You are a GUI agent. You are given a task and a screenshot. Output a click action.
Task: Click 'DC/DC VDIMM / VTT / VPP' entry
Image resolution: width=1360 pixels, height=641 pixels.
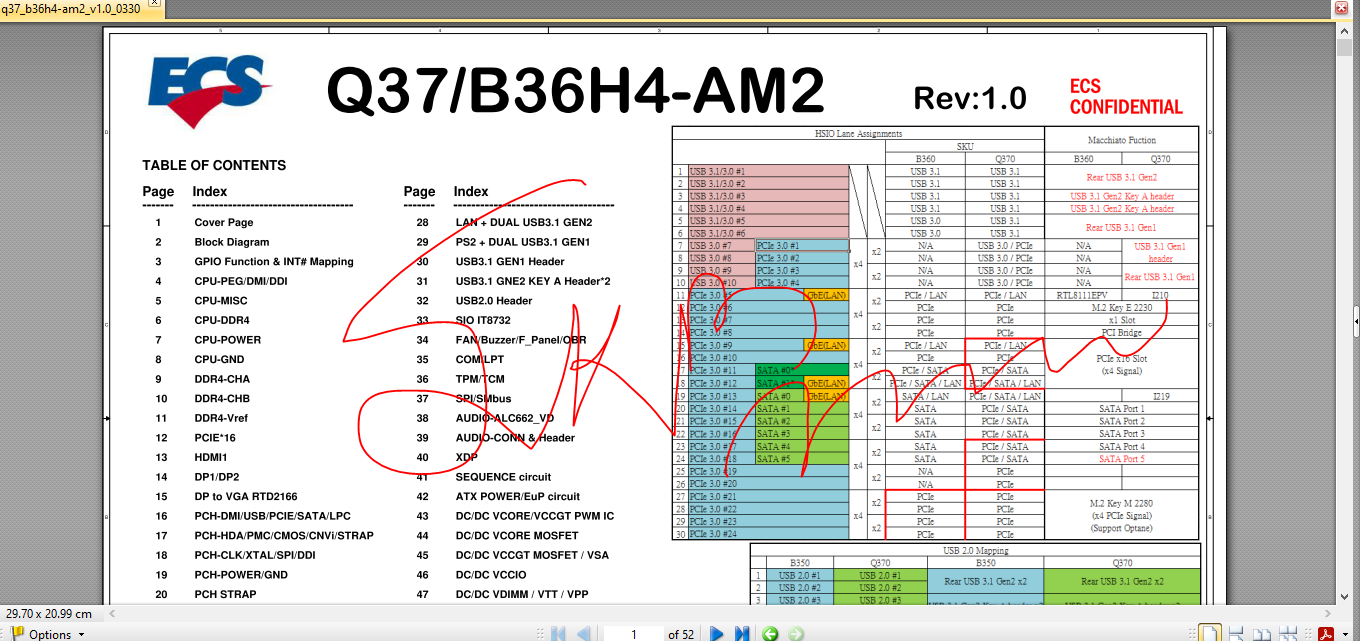[524, 594]
